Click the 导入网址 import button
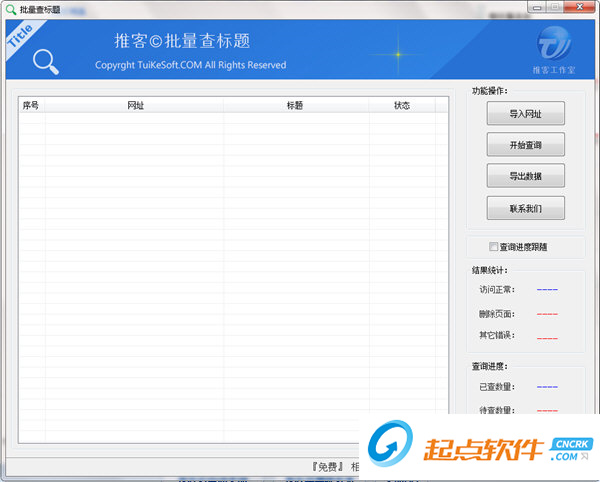 [x=525, y=113]
